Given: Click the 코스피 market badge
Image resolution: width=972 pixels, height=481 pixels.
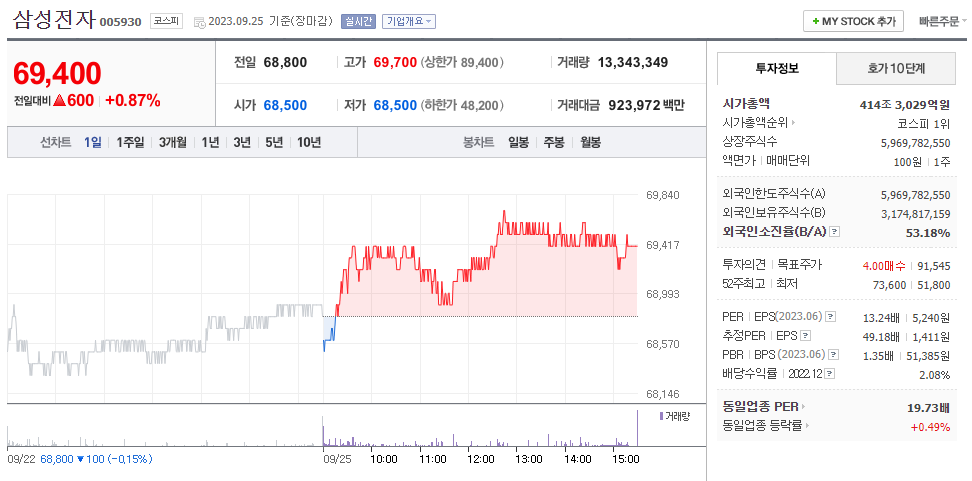Looking at the screenshot, I should (166, 21).
